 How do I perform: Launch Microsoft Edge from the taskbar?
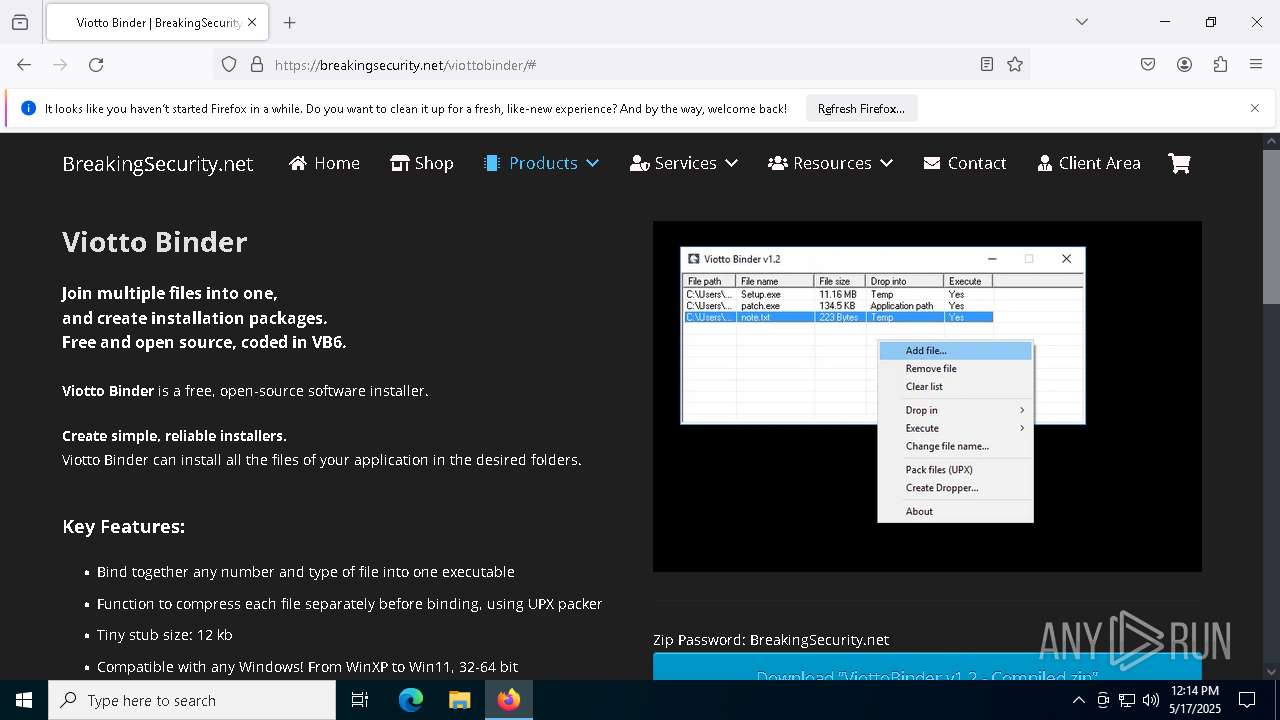[x=411, y=700]
